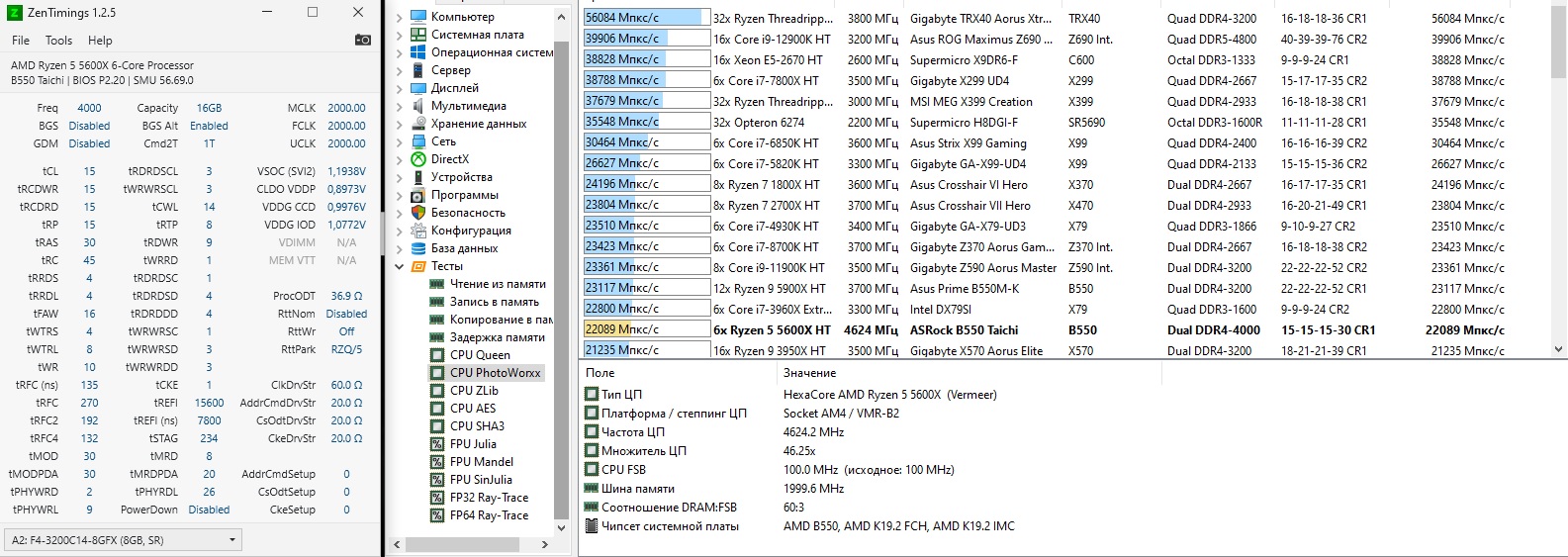
Task: Click the Сервер icon in tree
Action: coord(418,70)
